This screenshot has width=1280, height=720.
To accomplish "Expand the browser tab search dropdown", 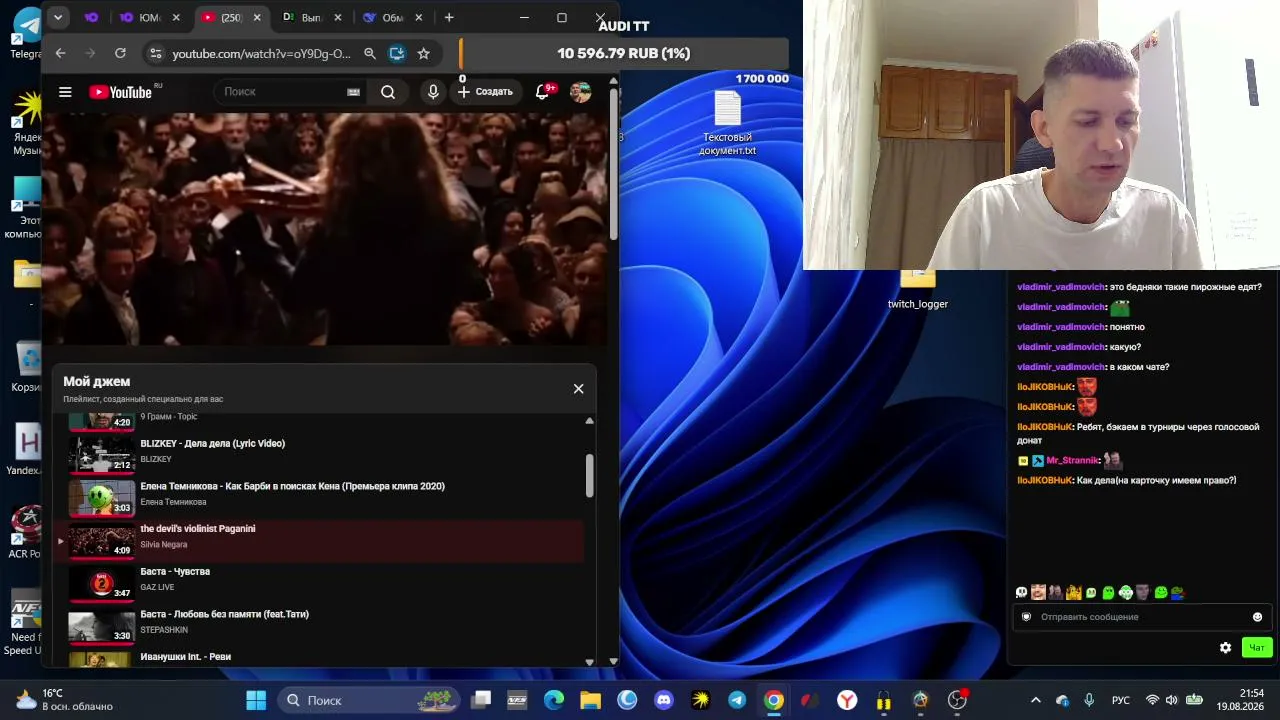I will click(x=58, y=17).
